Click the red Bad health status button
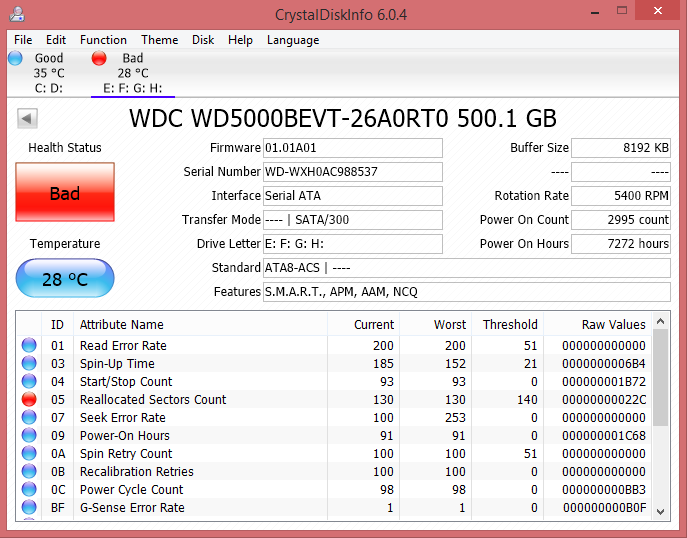This screenshot has width=687, height=538. pyautogui.click(x=65, y=192)
